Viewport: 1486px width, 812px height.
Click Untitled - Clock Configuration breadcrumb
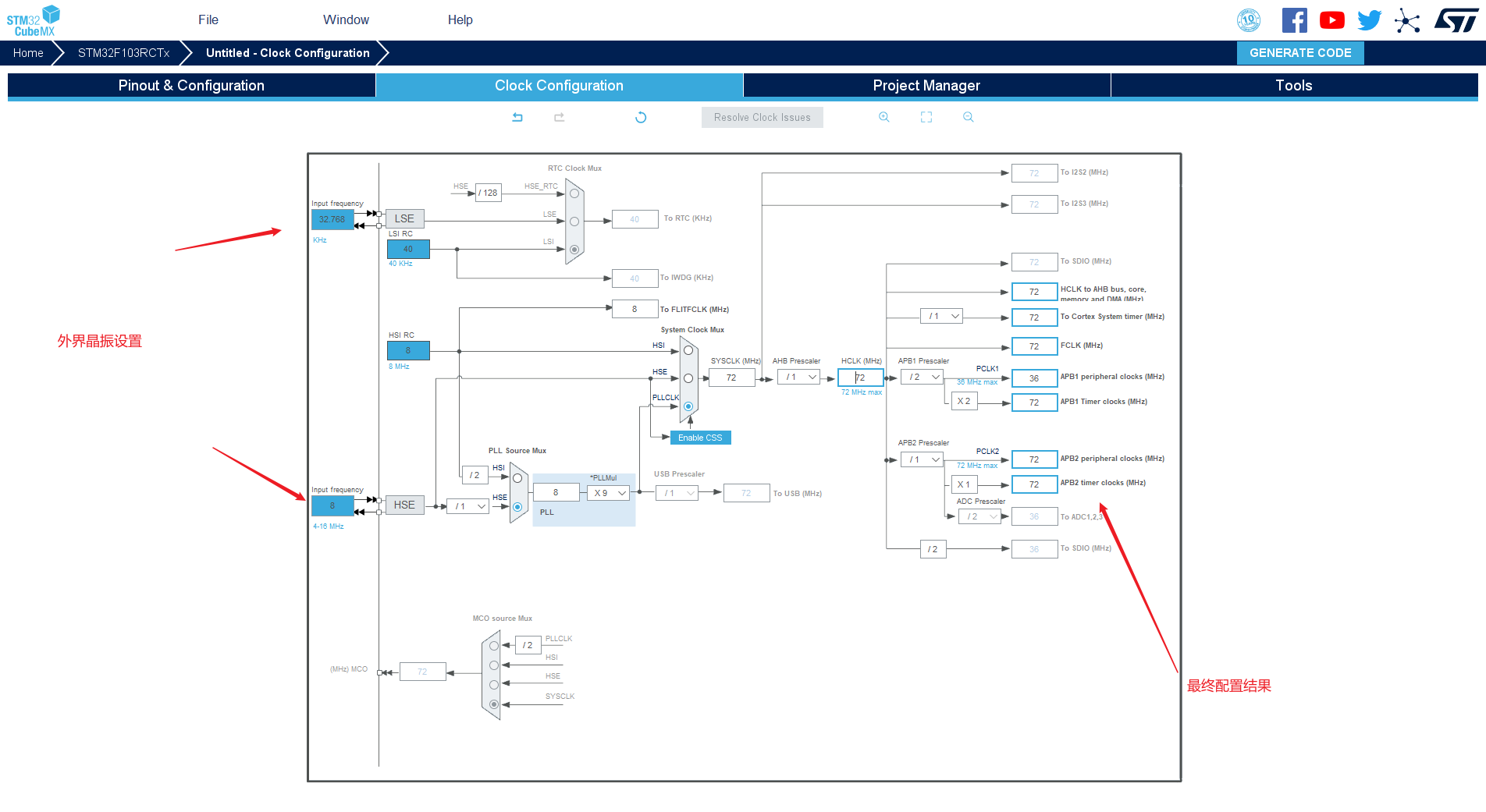[288, 53]
